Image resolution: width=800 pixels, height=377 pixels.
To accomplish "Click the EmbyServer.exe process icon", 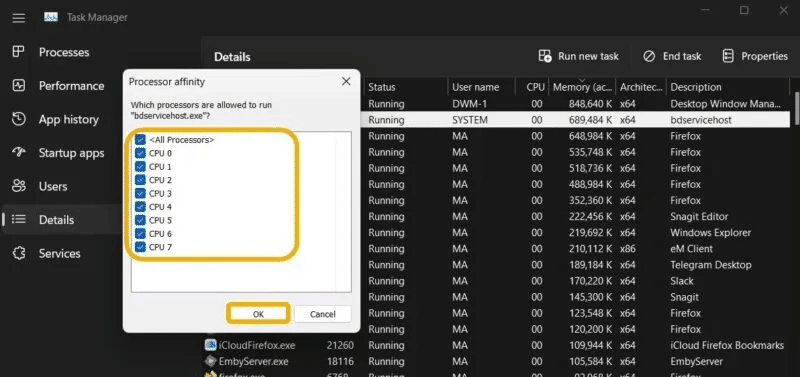I will [211, 361].
